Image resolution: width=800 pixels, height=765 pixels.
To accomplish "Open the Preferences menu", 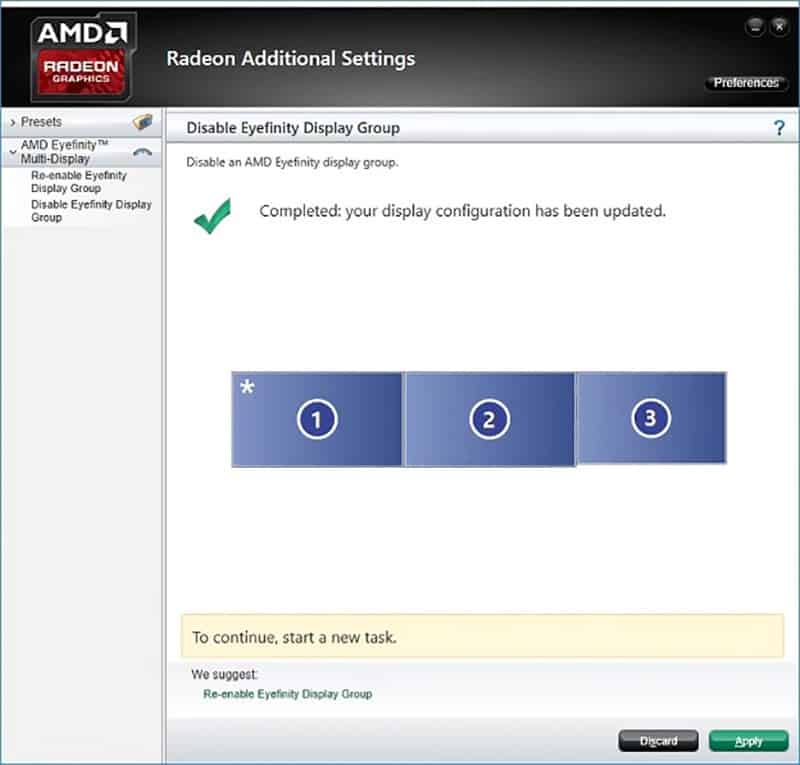I will [x=746, y=83].
